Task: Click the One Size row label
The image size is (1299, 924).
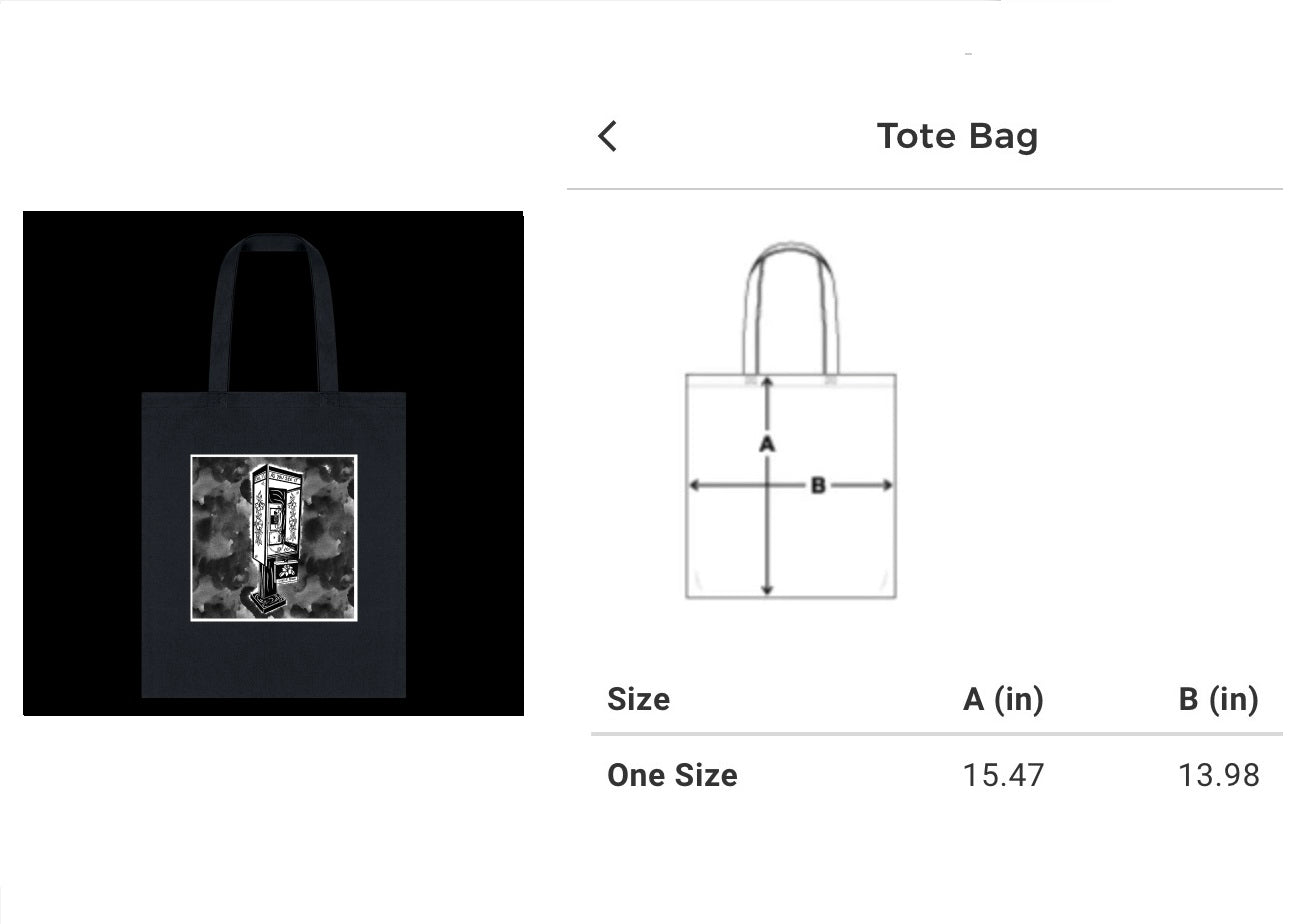Action: click(672, 775)
